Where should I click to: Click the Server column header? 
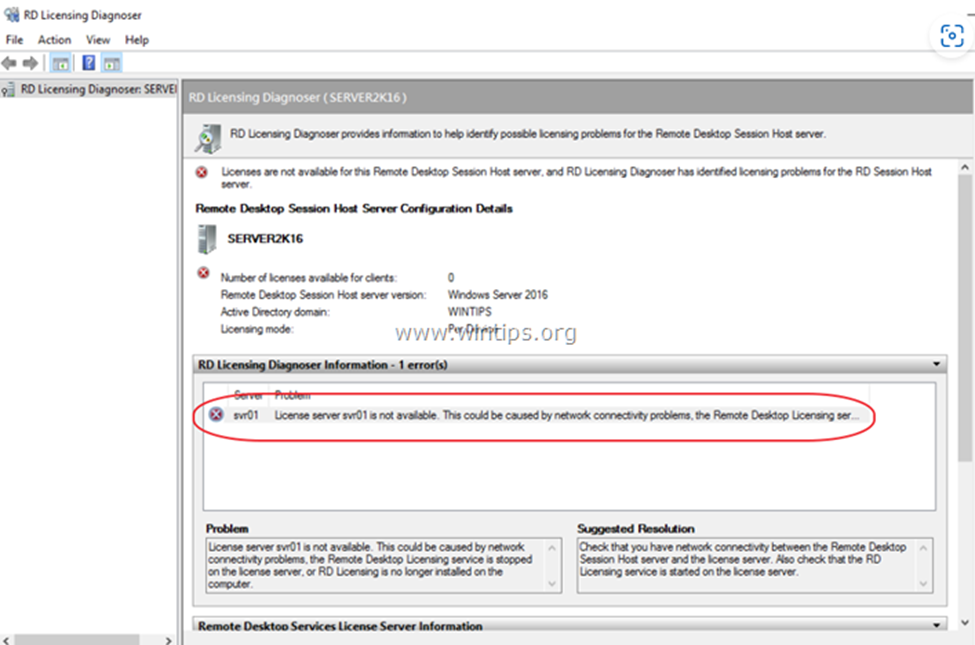click(x=248, y=395)
